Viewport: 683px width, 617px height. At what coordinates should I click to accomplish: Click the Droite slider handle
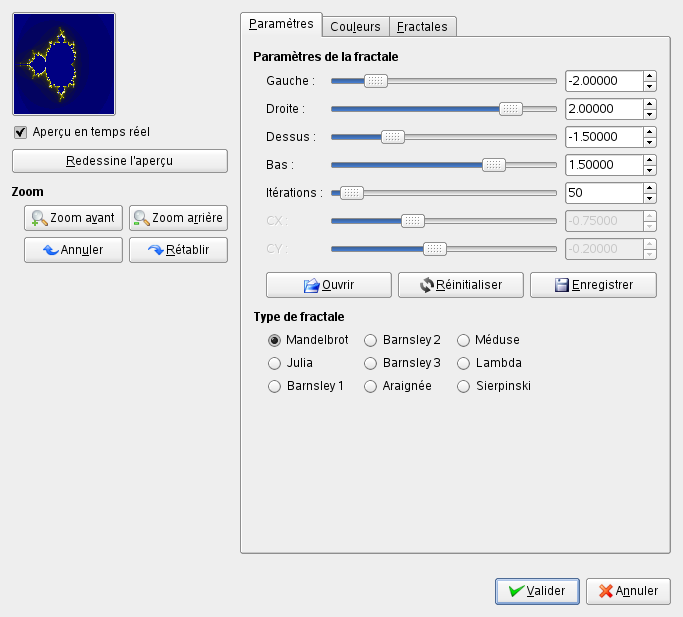511,109
